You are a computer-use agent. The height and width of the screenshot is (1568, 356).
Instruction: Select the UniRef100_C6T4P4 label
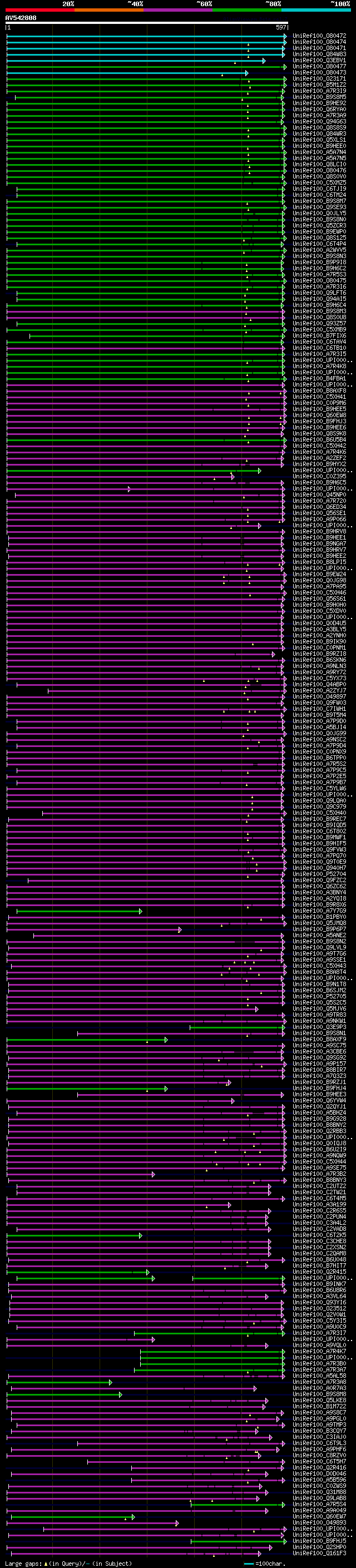click(x=319, y=244)
